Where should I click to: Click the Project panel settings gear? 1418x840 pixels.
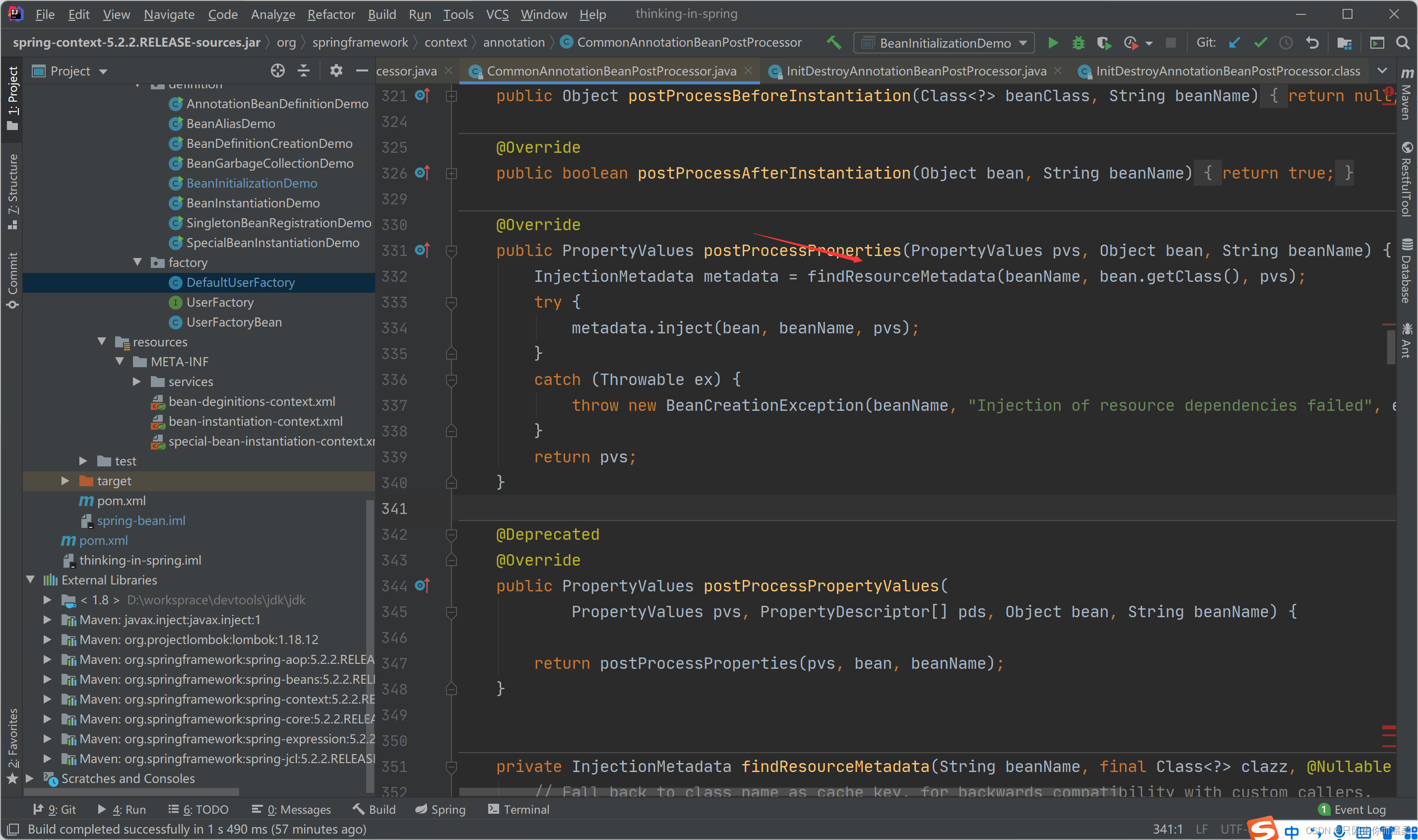point(336,71)
